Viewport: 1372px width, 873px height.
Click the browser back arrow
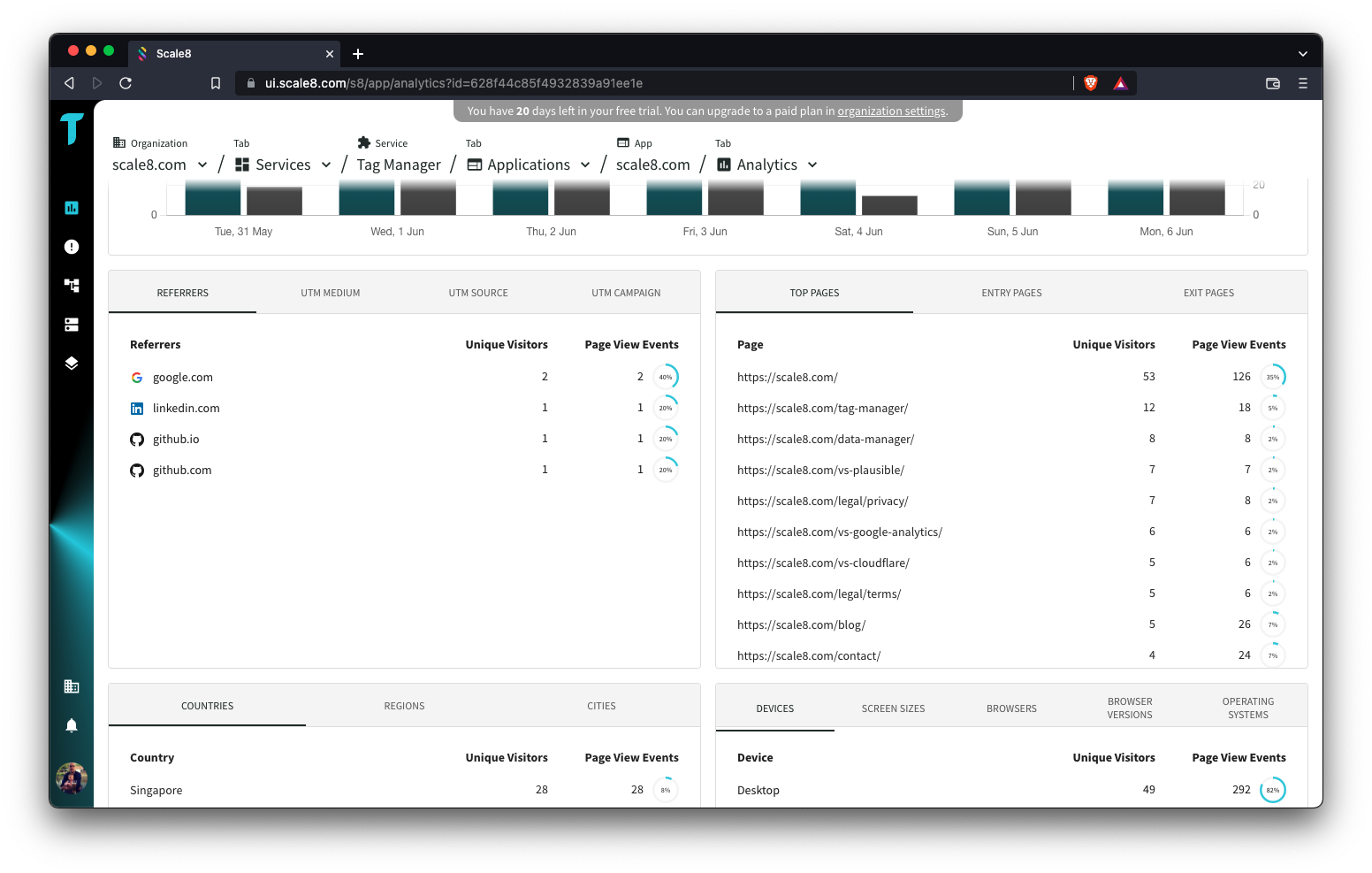(x=69, y=83)
